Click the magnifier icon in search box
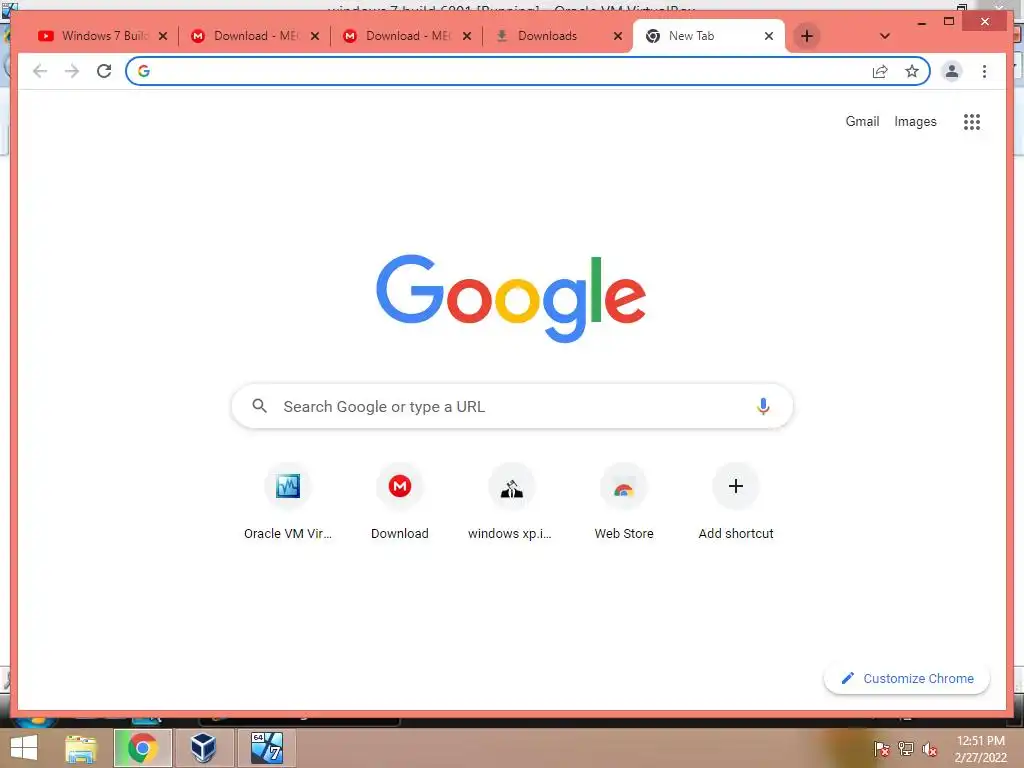 pyautogui.click(x=259, y=406)
